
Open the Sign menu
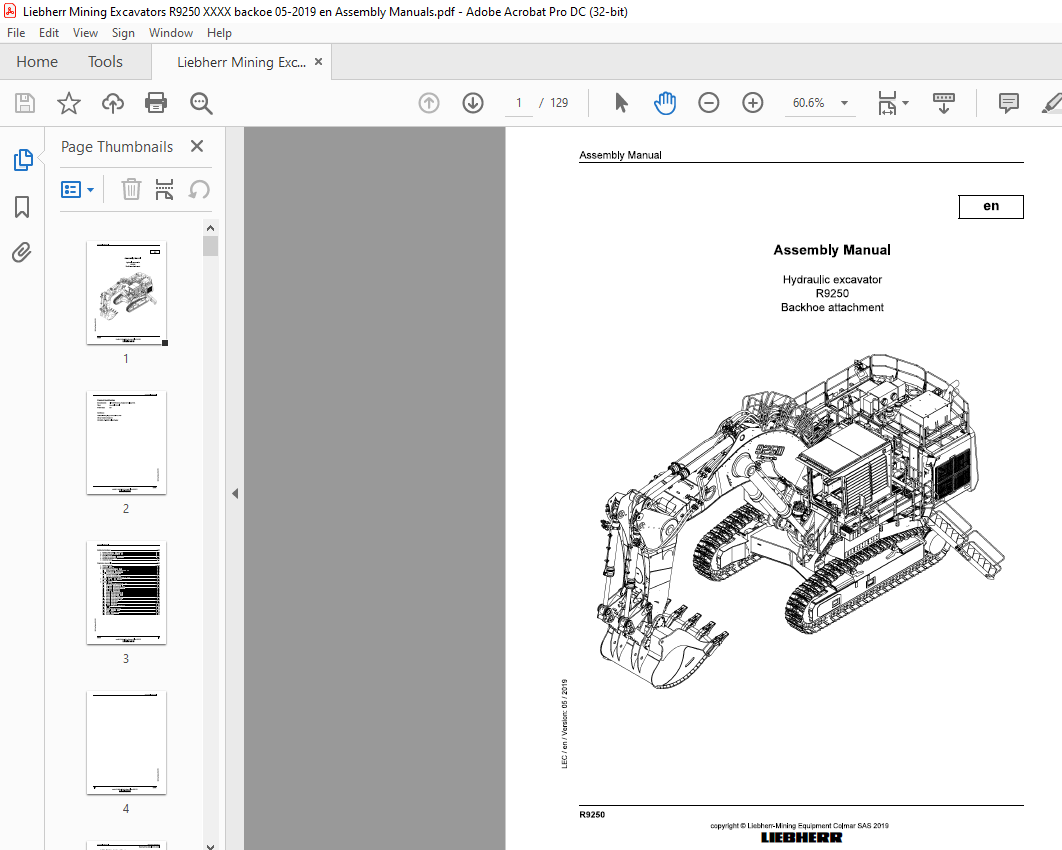click(123, 33)
